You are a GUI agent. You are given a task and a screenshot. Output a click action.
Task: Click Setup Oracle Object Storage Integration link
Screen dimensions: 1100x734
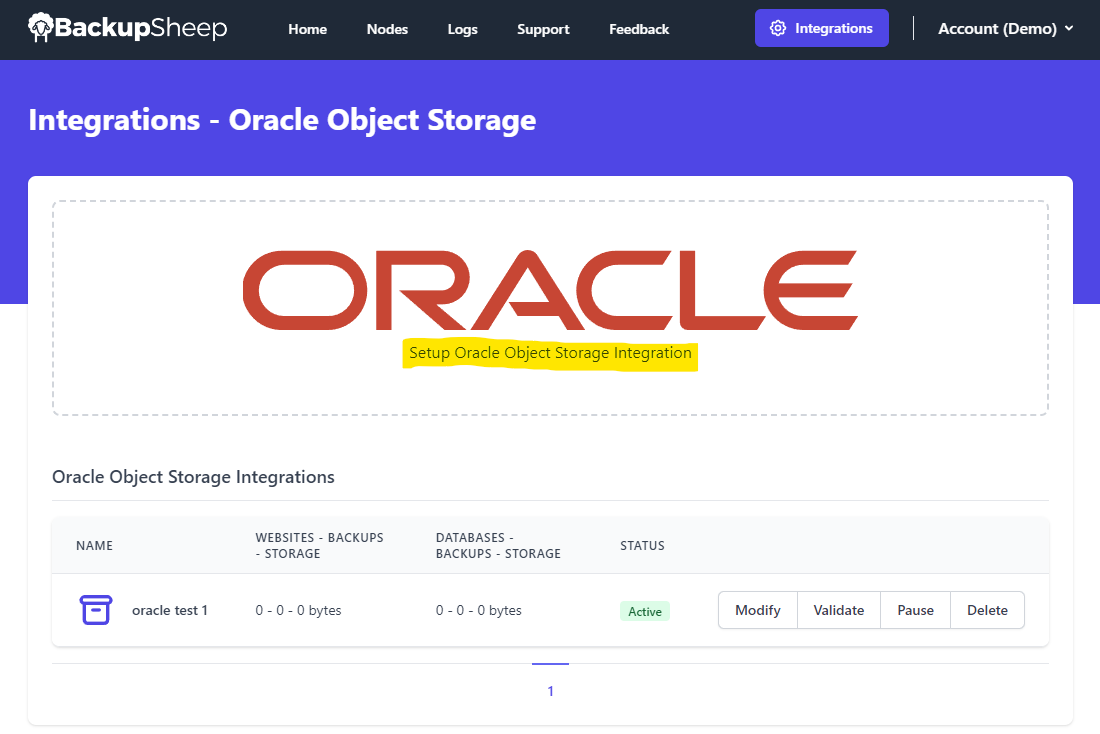pyautogui.click(x=550, y=353)
